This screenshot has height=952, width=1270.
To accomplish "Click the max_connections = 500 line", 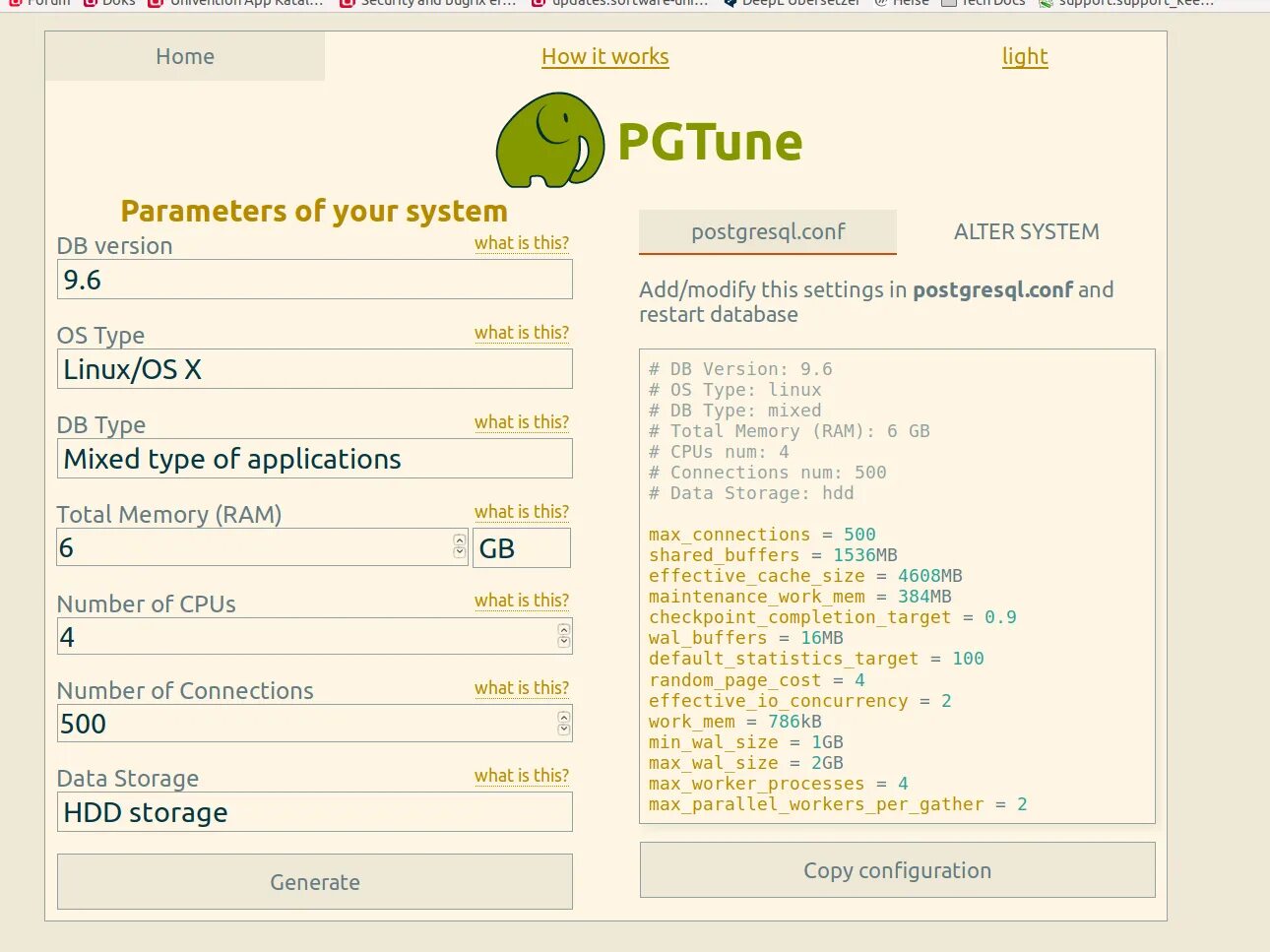I will [762, 535].
